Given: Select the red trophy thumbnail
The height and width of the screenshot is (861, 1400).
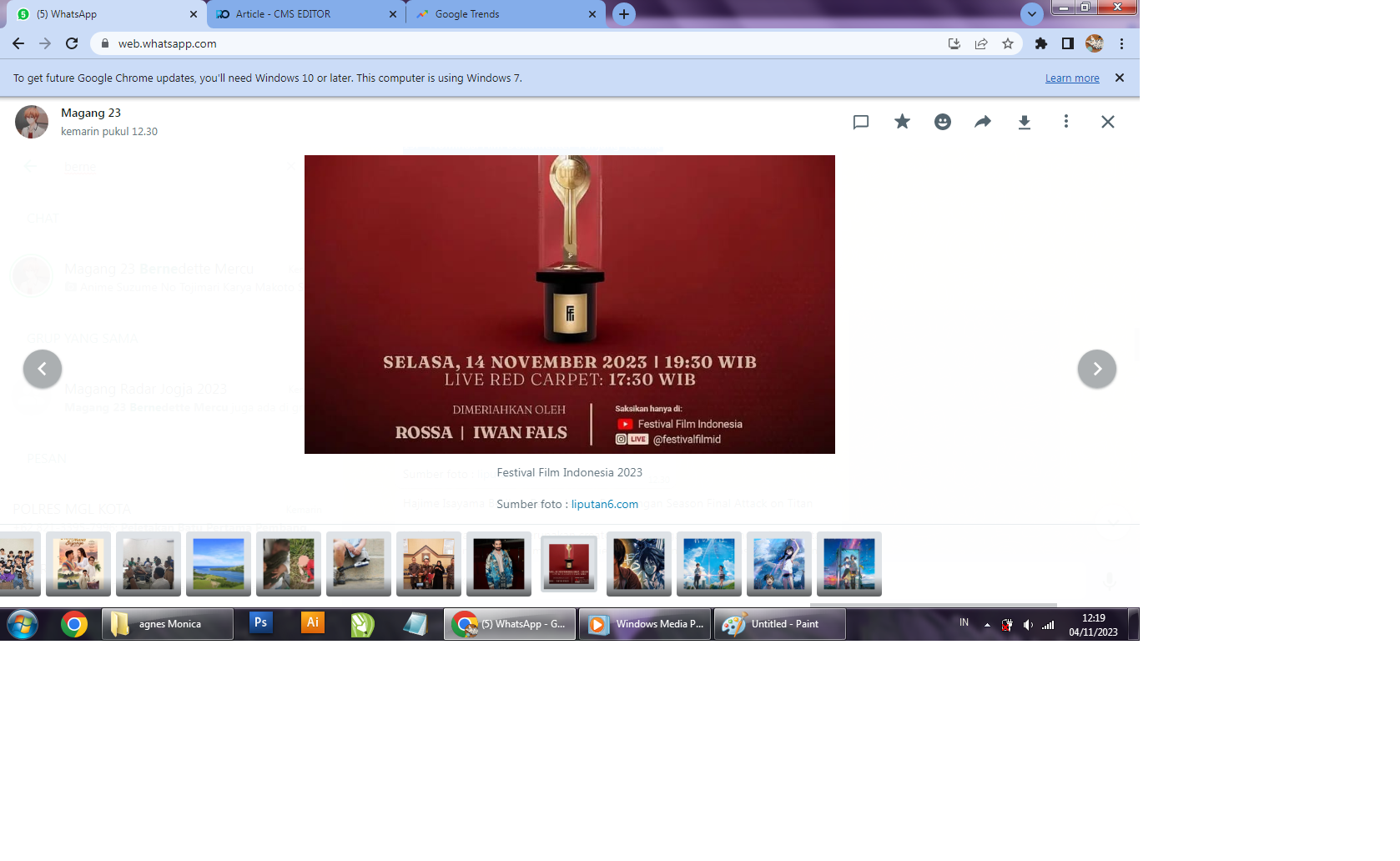Looking at the screenshot, I should click(569, 564).
